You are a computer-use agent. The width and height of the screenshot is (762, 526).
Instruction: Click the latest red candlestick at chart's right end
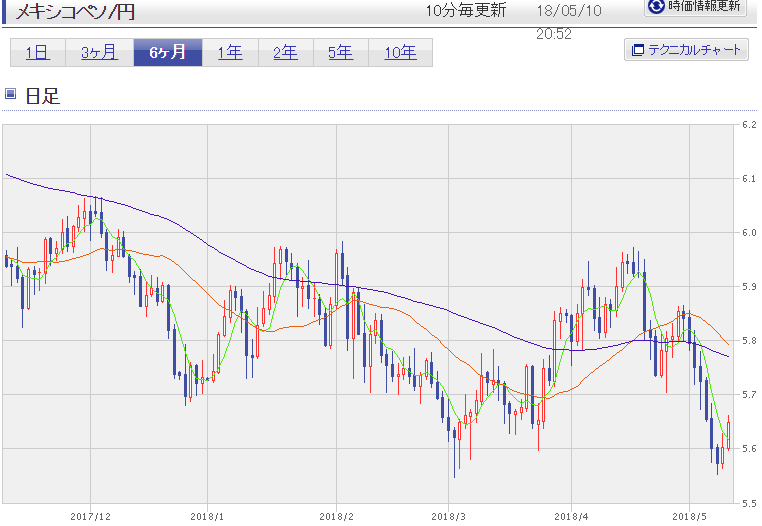point(728,434)
